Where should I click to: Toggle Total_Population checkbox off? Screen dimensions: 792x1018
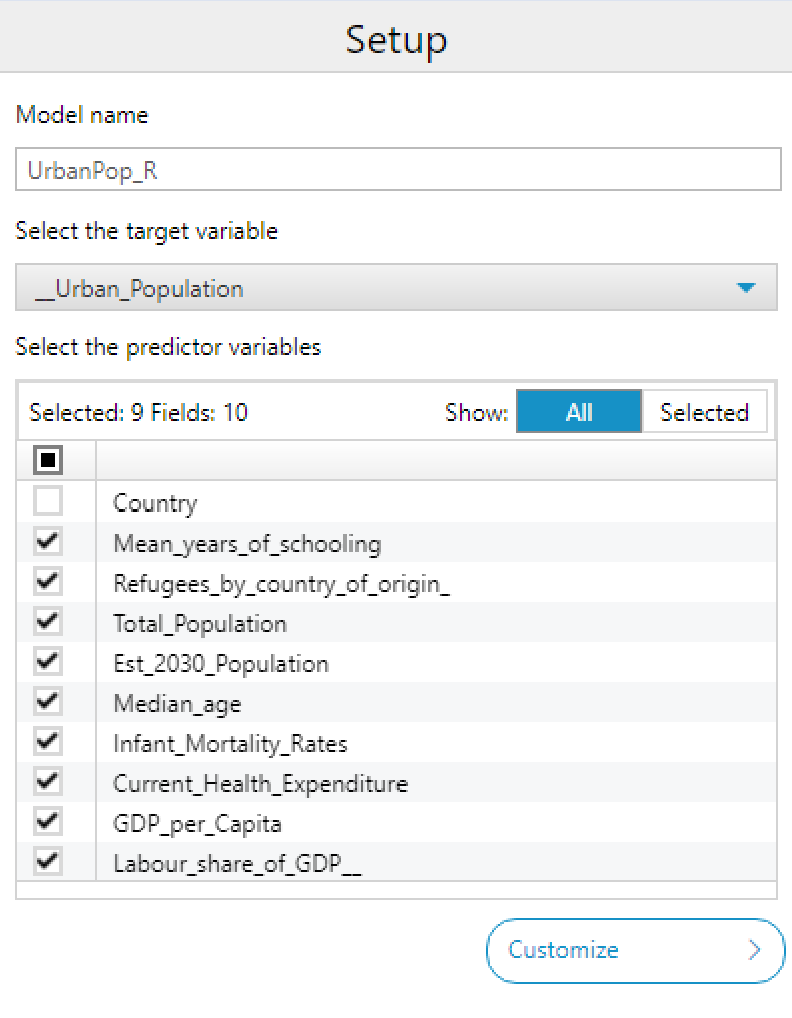pos(48,623)
